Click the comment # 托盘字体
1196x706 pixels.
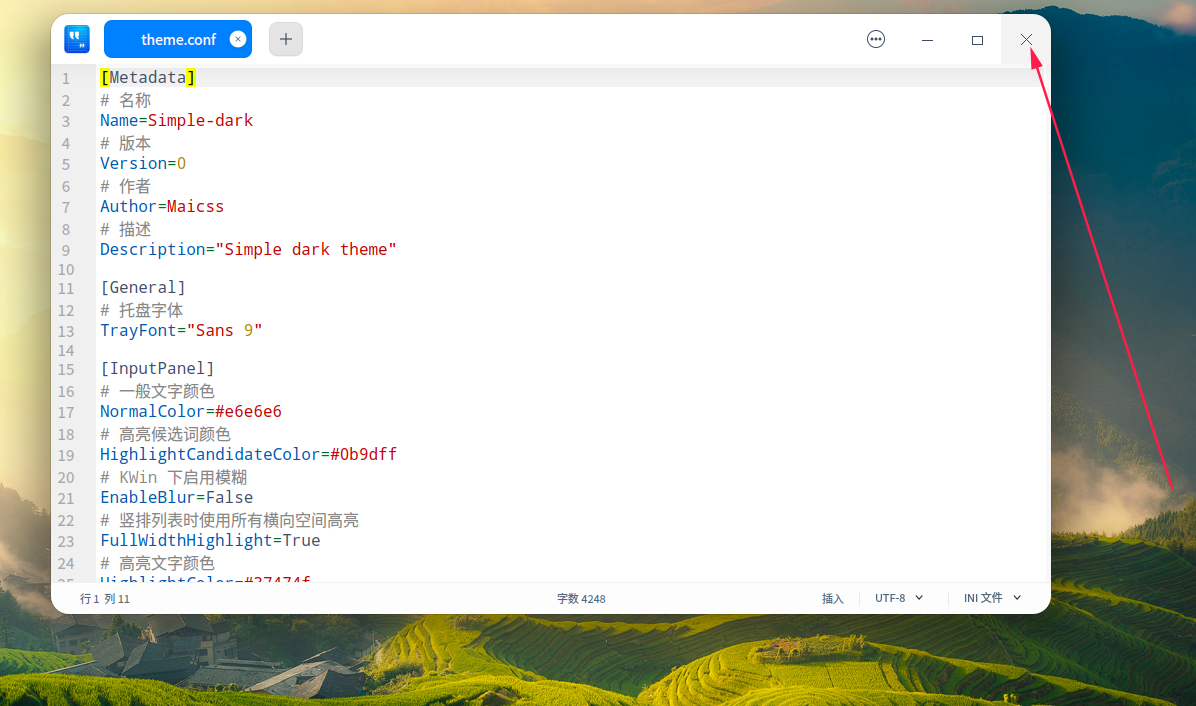pos(141,310)
